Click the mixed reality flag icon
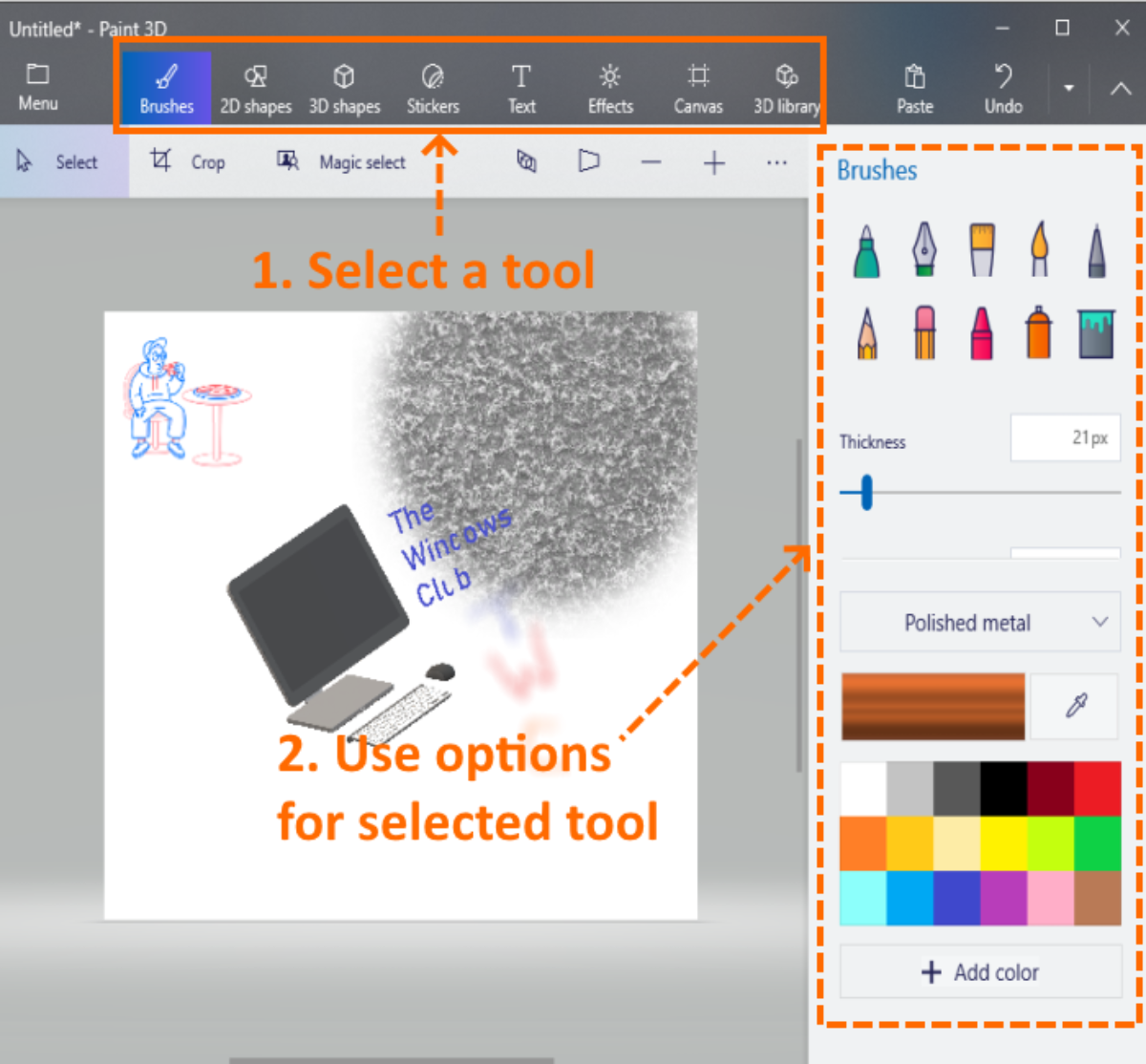This screenshot has width=1146, height=1064. pyautogui.click(x=589, y=161)
